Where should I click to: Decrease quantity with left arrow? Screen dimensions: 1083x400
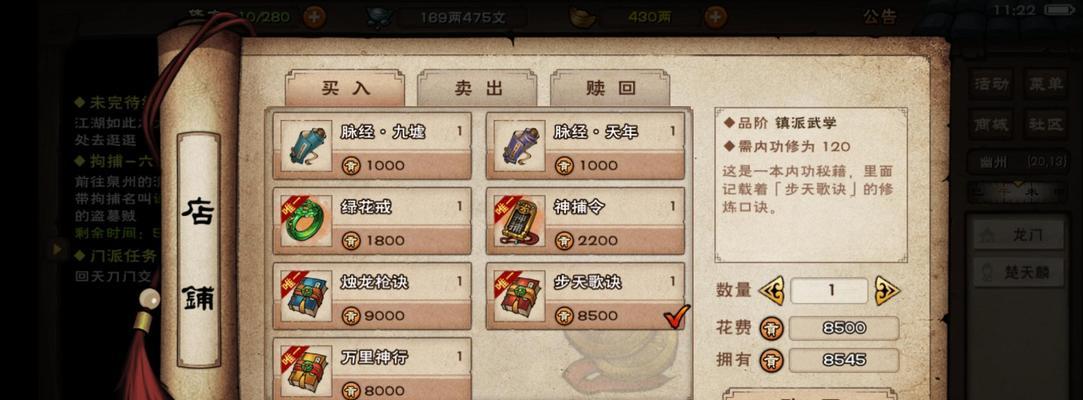click(771, 290)
